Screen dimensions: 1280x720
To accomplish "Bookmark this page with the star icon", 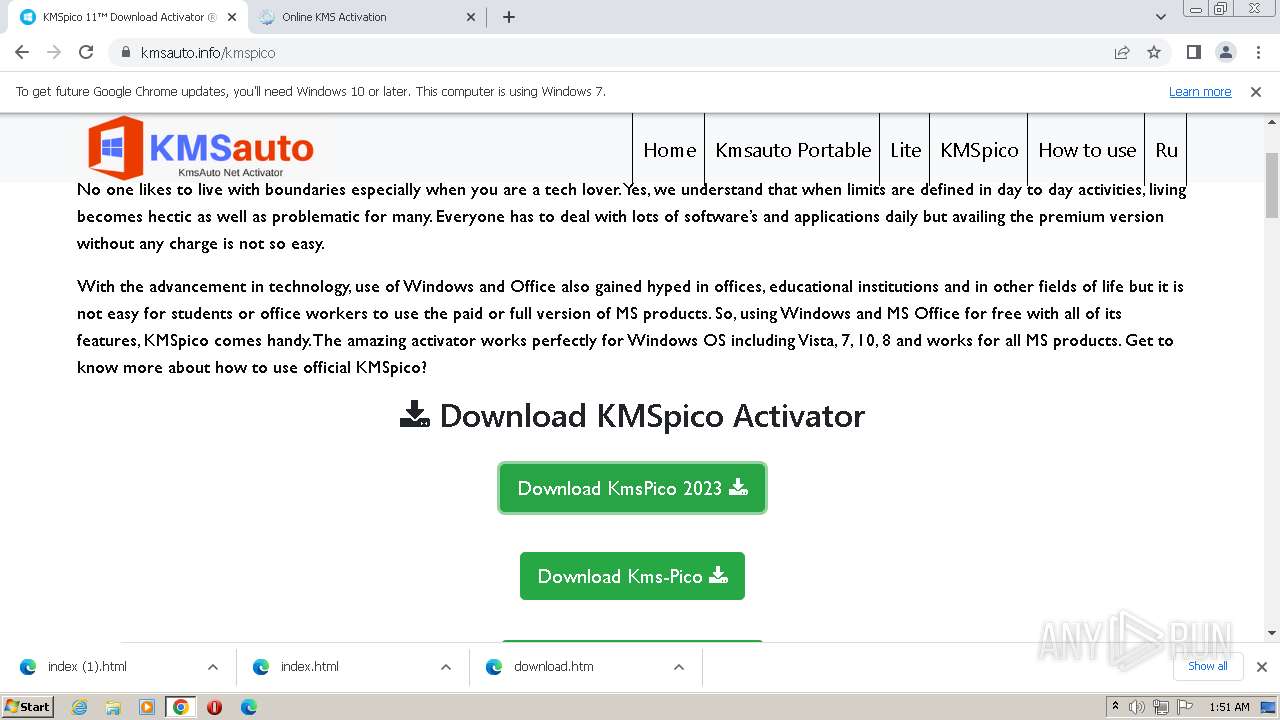I will (x=1154, y=52).
